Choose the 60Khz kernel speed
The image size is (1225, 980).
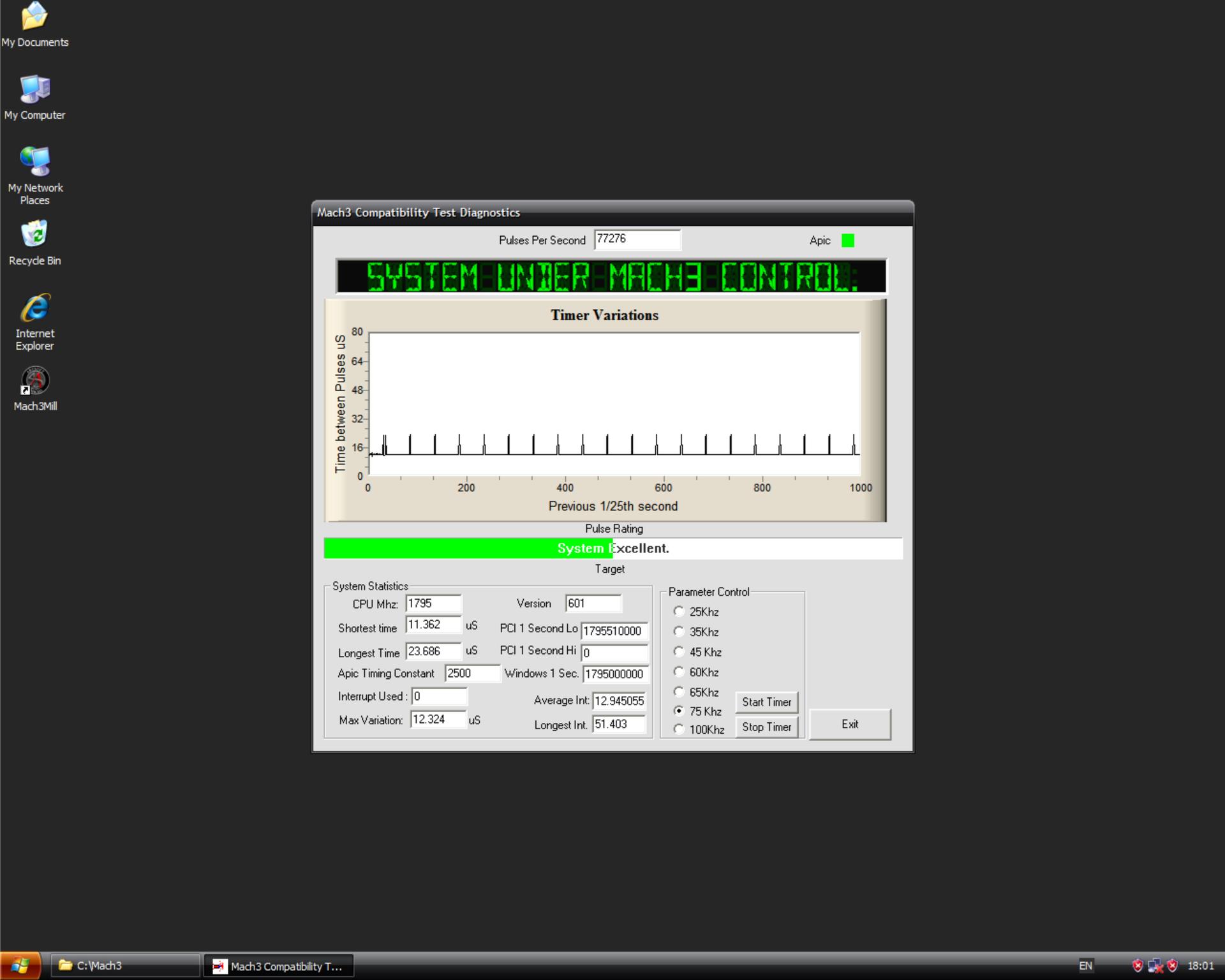(x=679, y=672)
